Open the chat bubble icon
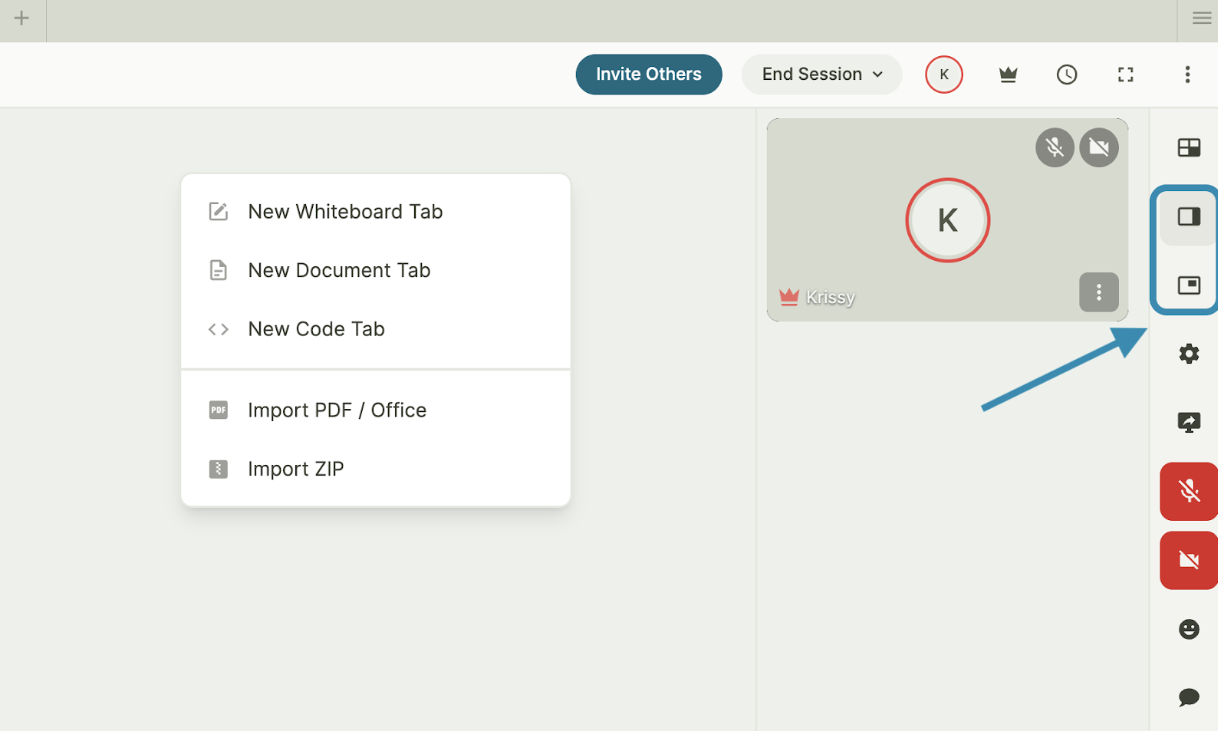Viewport: 1218px width, 732px height. point(1189,697)
